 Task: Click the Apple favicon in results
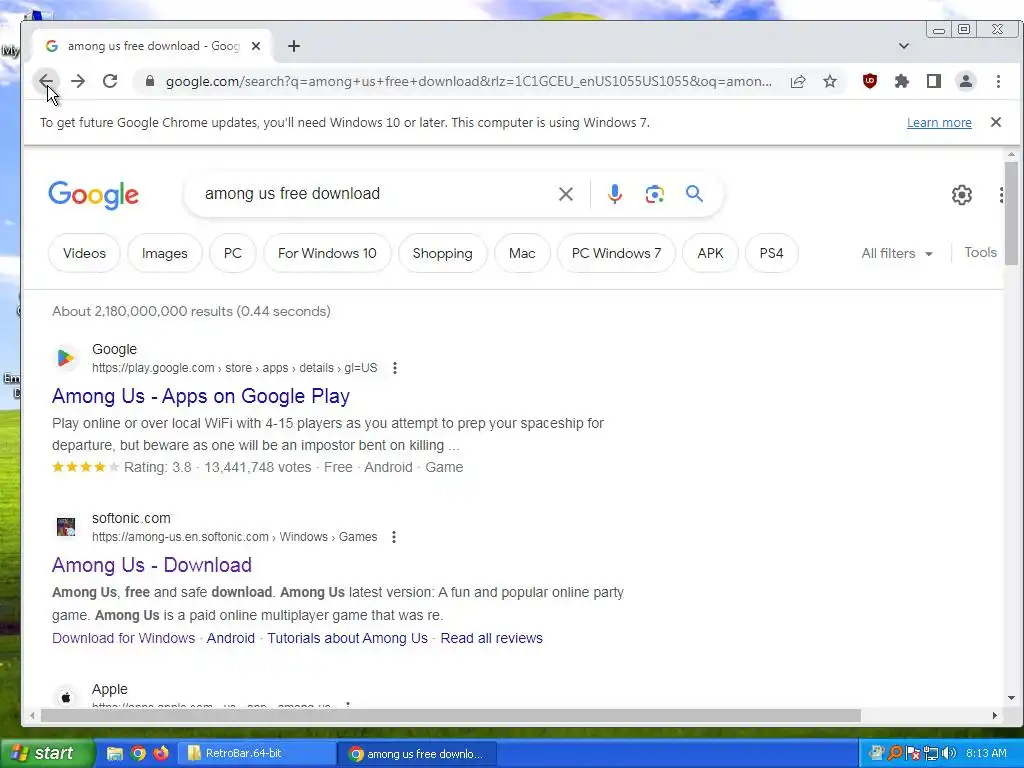coord(65,697)
